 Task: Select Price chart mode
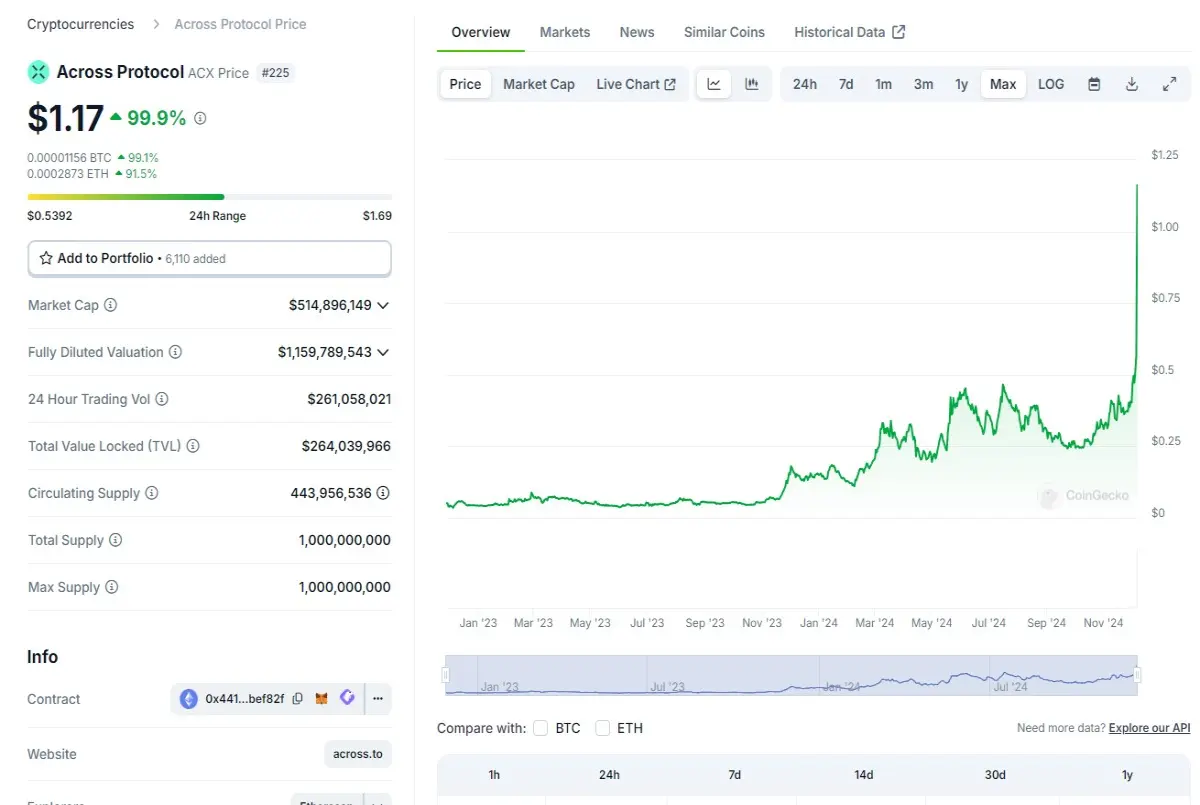[x=465, y=84]
